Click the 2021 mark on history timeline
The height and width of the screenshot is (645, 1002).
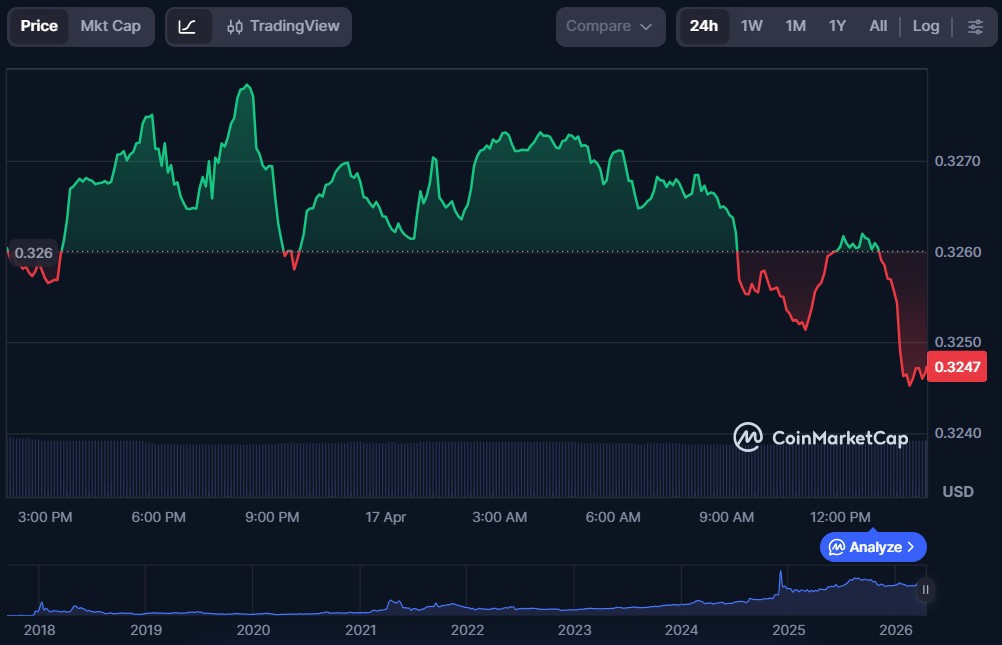(x=360, y=630)
